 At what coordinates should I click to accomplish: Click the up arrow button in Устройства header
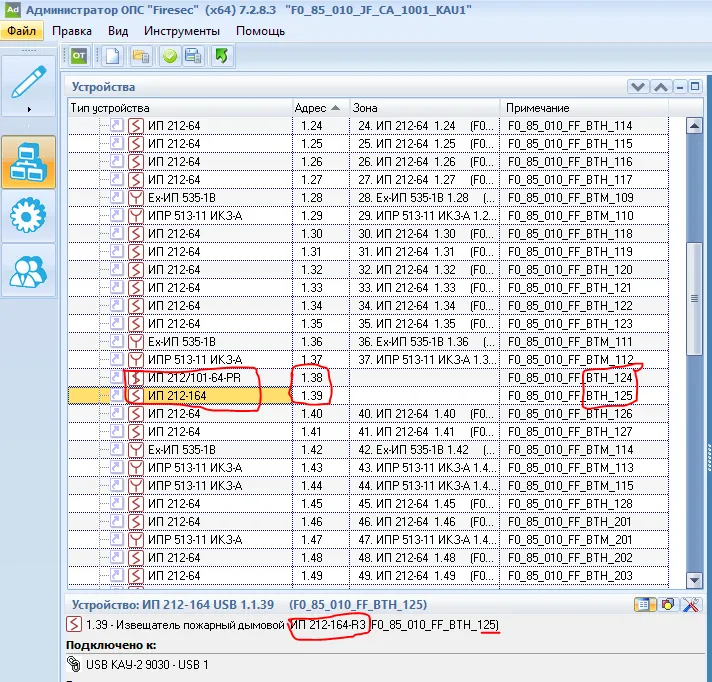[661, 87]
